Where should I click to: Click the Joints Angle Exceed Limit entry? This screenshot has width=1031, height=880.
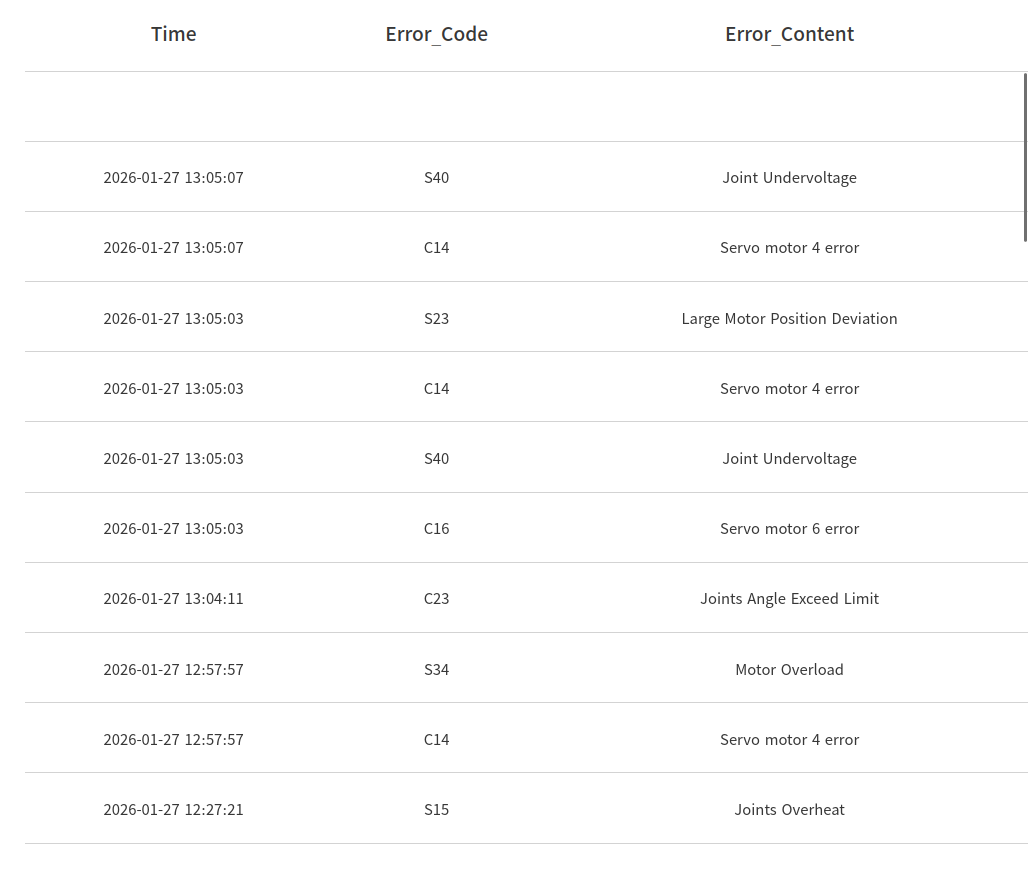click(x=789, y=599)
